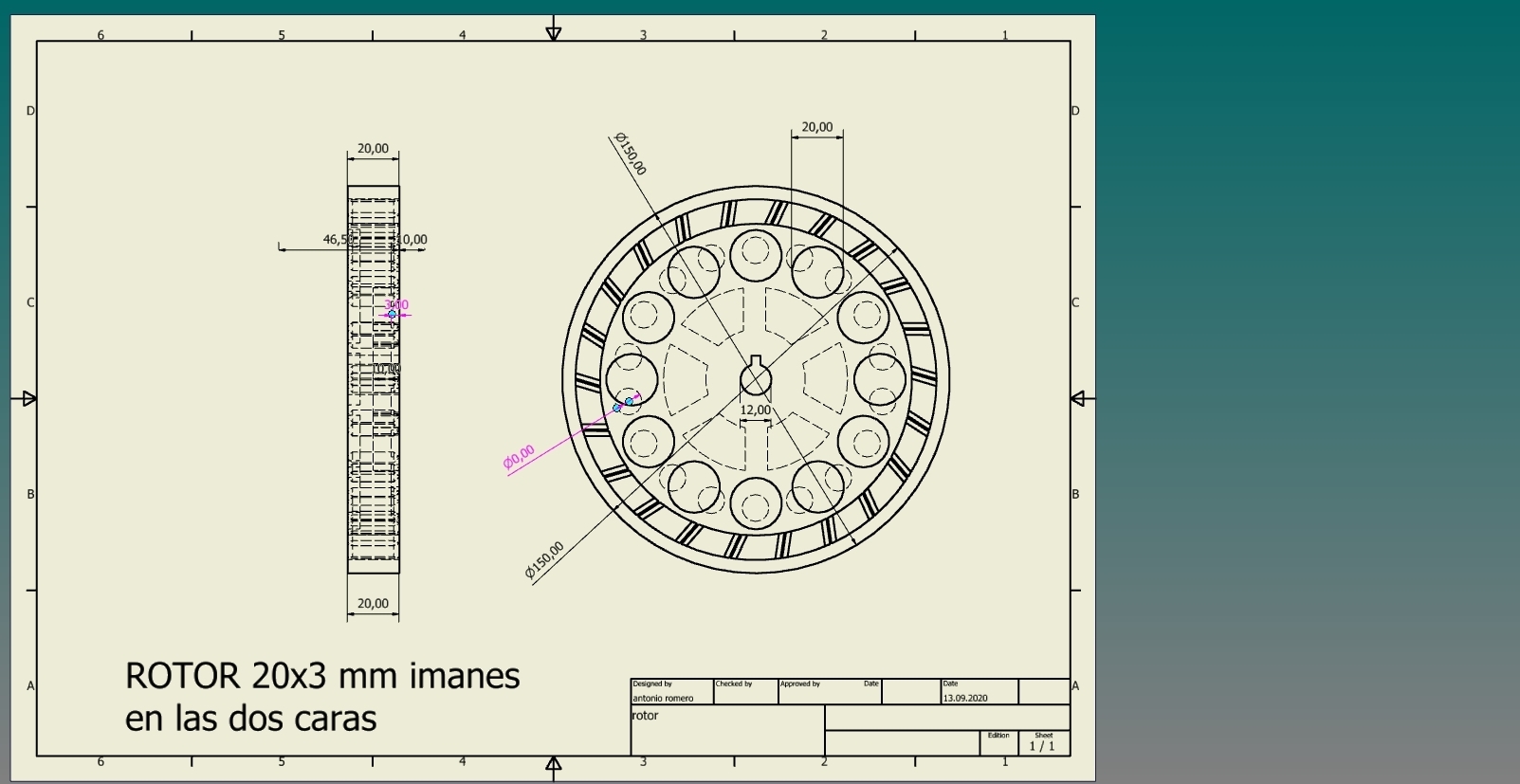Select the magenta 'Ø0,00' dimension text
Screen dimensions: 1520x784
click(520, 457)
